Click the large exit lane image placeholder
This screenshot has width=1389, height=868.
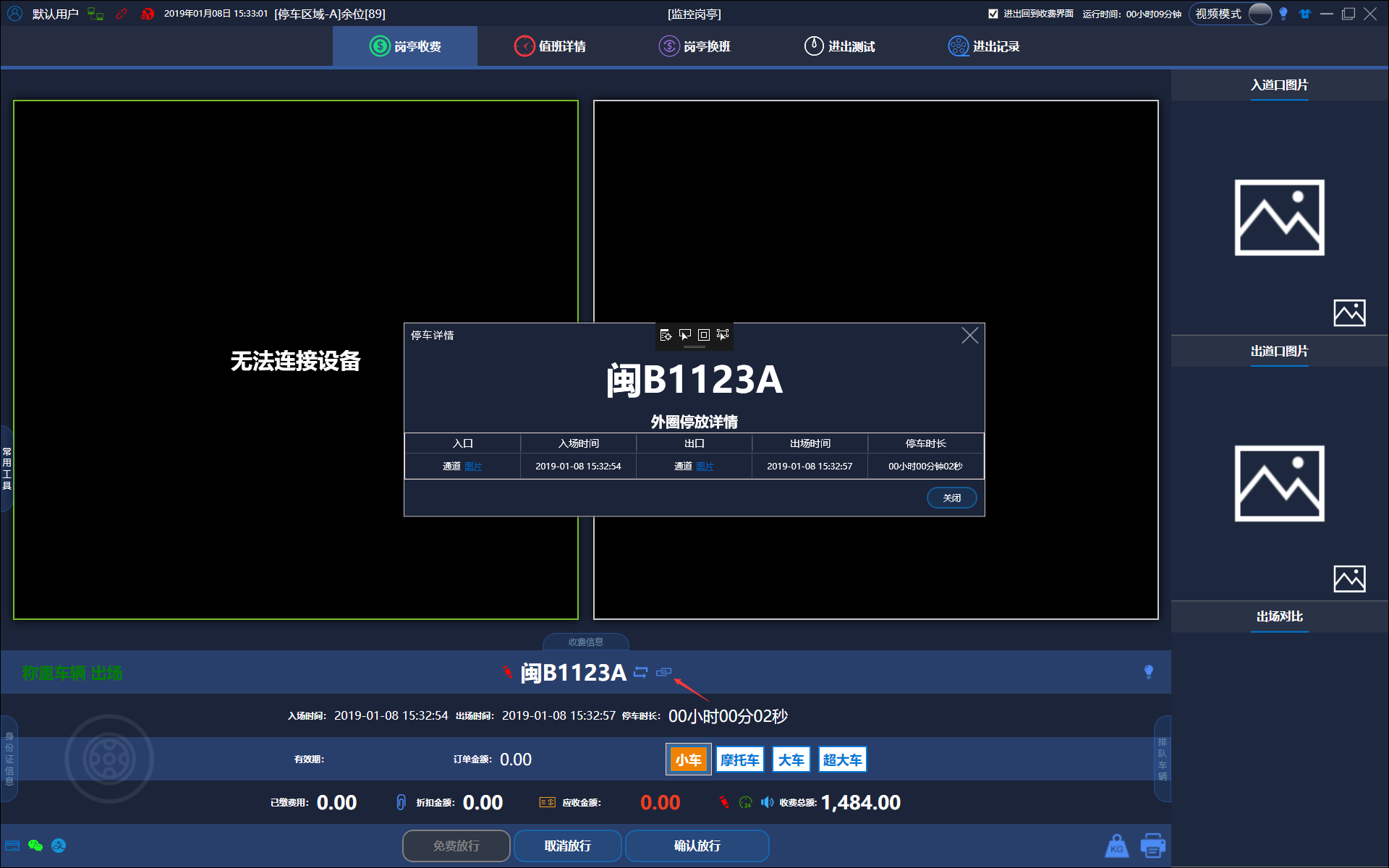[x=1279, y=484]
